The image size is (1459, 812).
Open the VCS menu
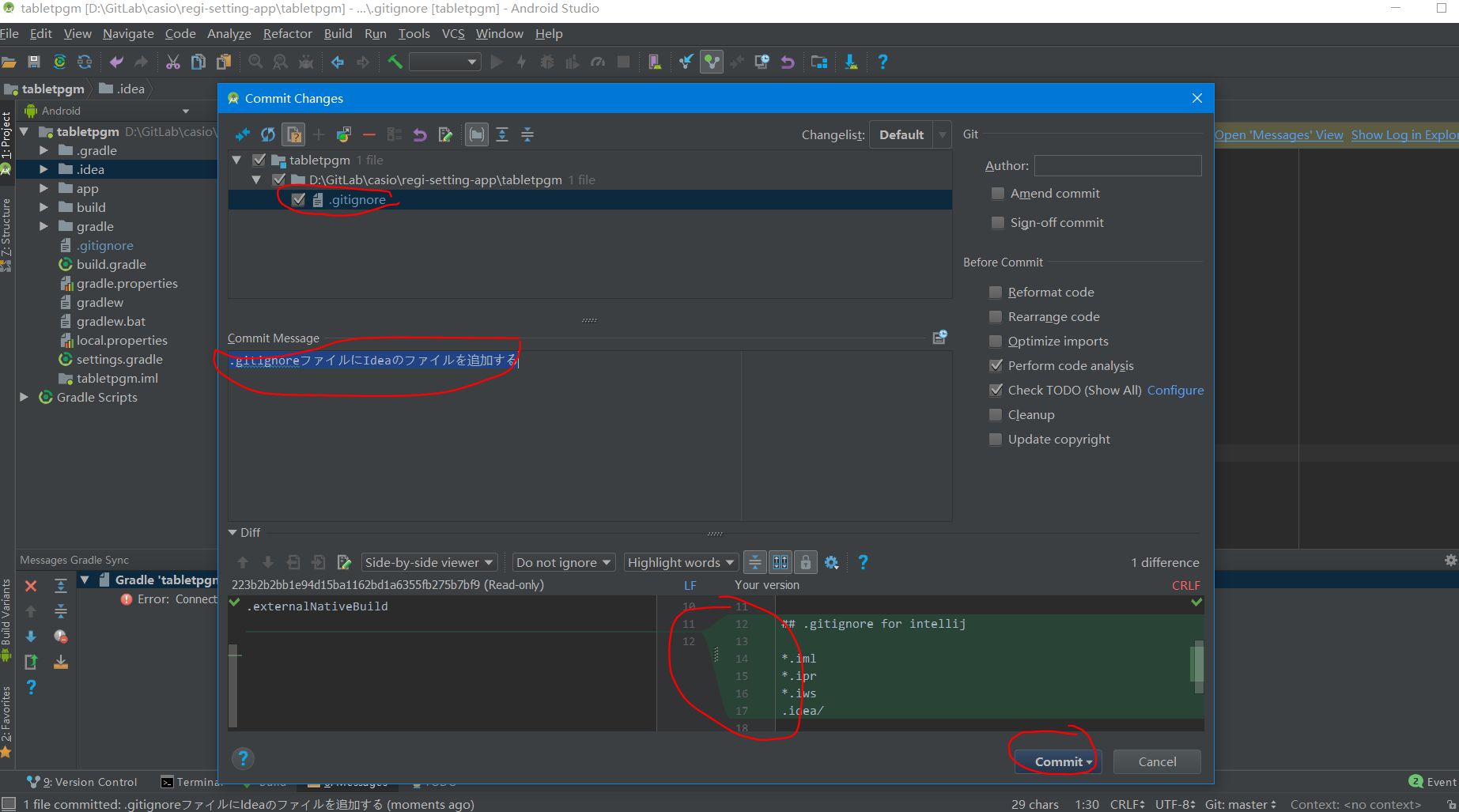click(x=453, y=34)
